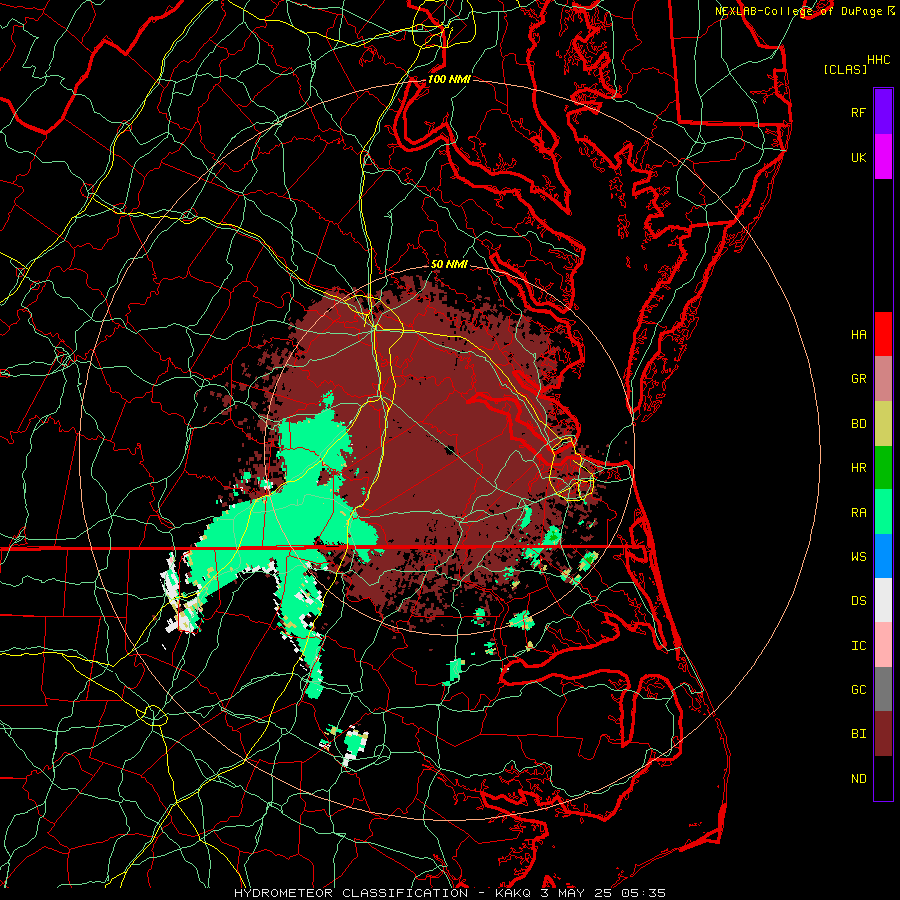The image size is (900, 900).
Task: Click the 50 NMI range ring label
Action: (449, 265)
